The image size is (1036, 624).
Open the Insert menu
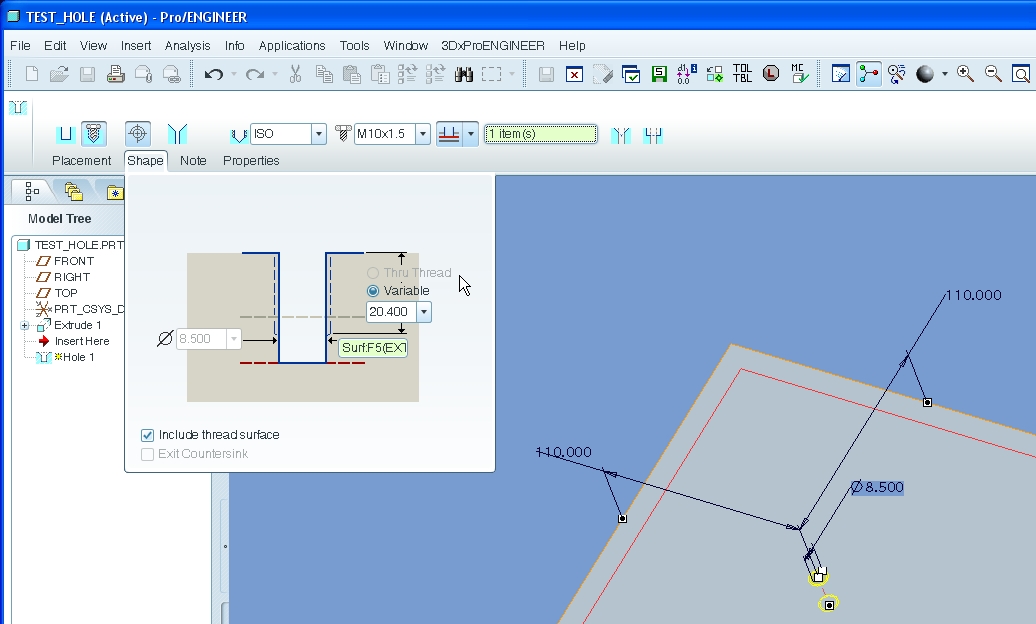click(135, 46)
